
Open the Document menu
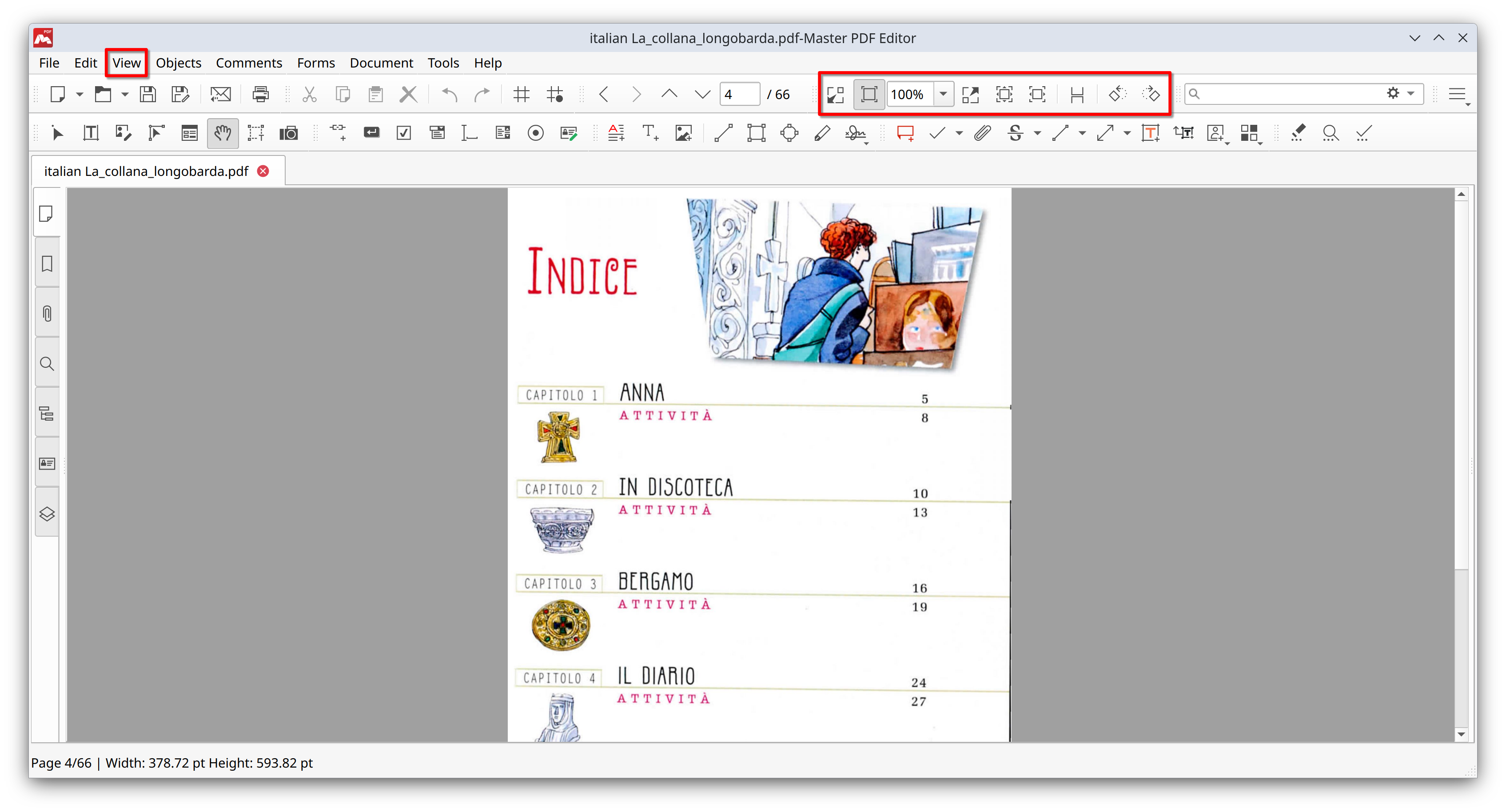[x=381, y=63]
